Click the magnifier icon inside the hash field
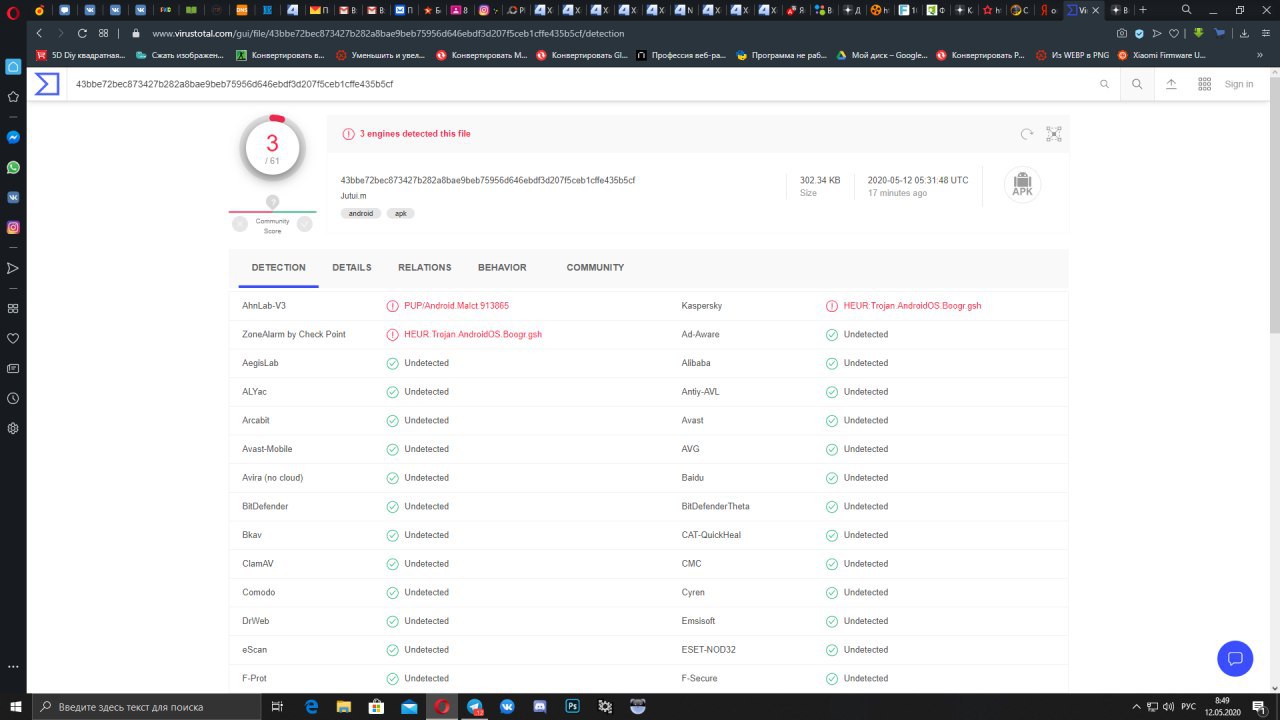This screenshot has width=1280, height=720. pos(1104,84)
